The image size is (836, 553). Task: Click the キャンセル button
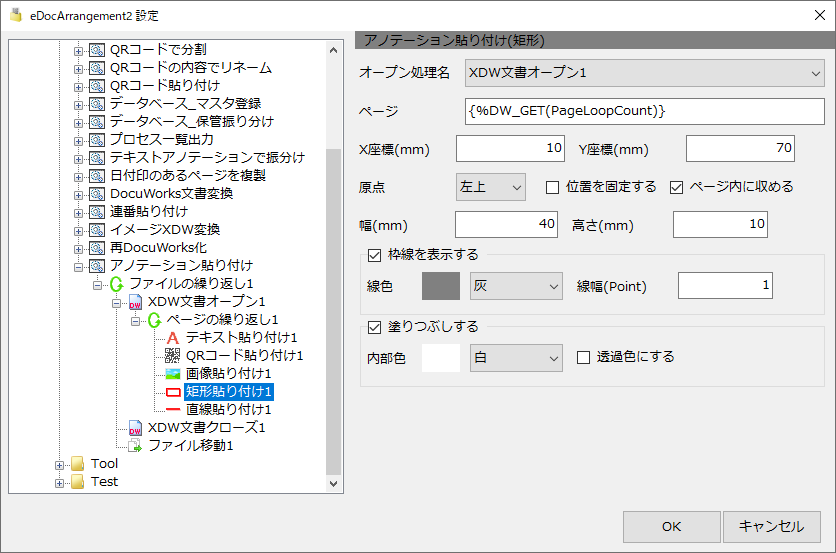click(771, 527)
